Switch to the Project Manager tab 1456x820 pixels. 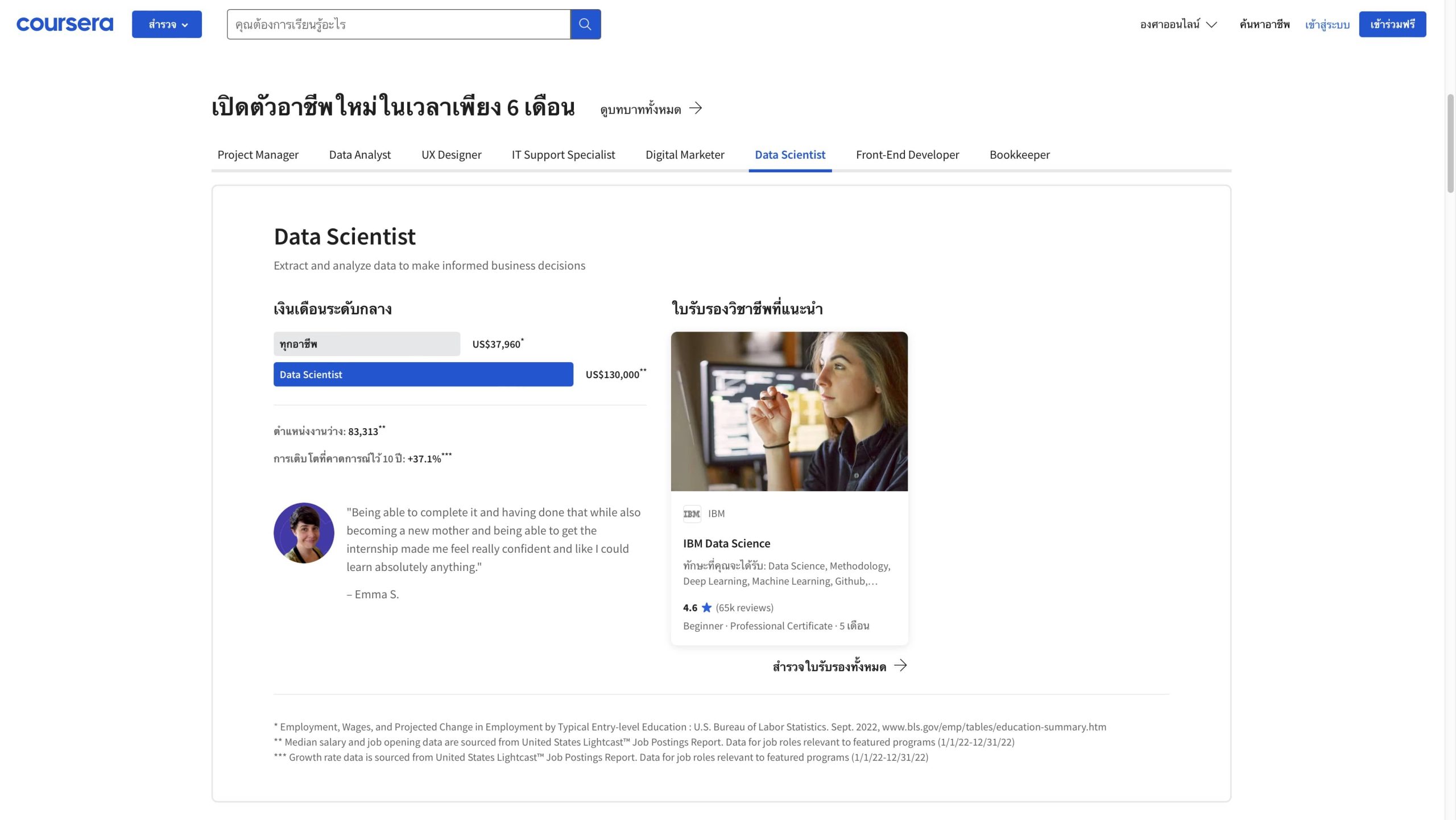point(258,155)
